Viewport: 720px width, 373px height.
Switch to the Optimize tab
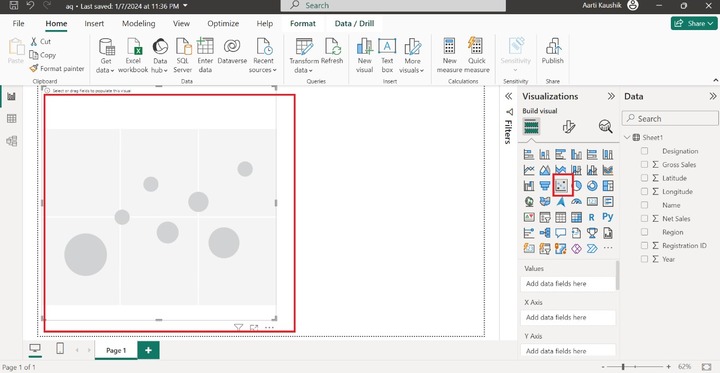(x=223, y=23)
